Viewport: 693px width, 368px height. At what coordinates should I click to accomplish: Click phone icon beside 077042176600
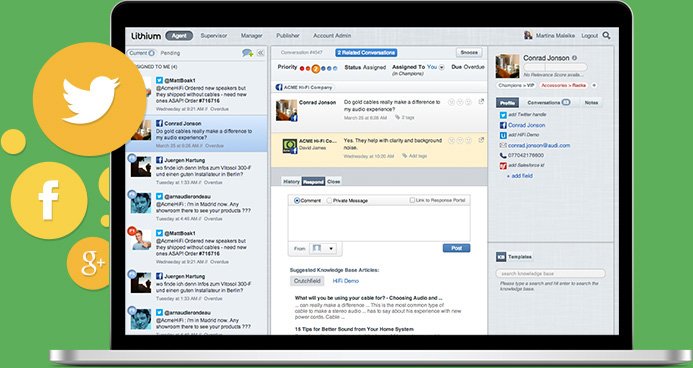click(x=503, y=156)
